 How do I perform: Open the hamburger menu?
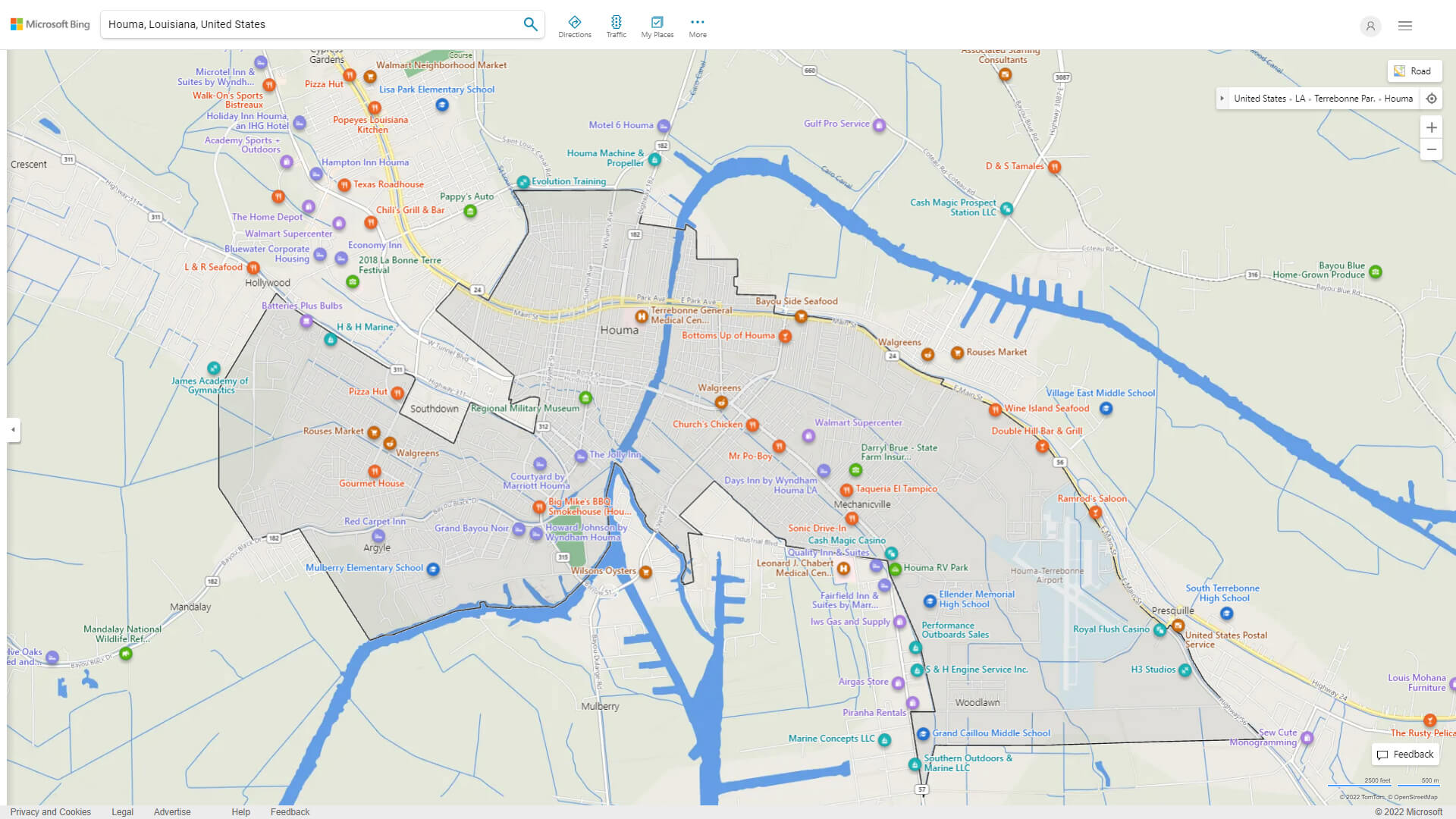(1404, 25)
